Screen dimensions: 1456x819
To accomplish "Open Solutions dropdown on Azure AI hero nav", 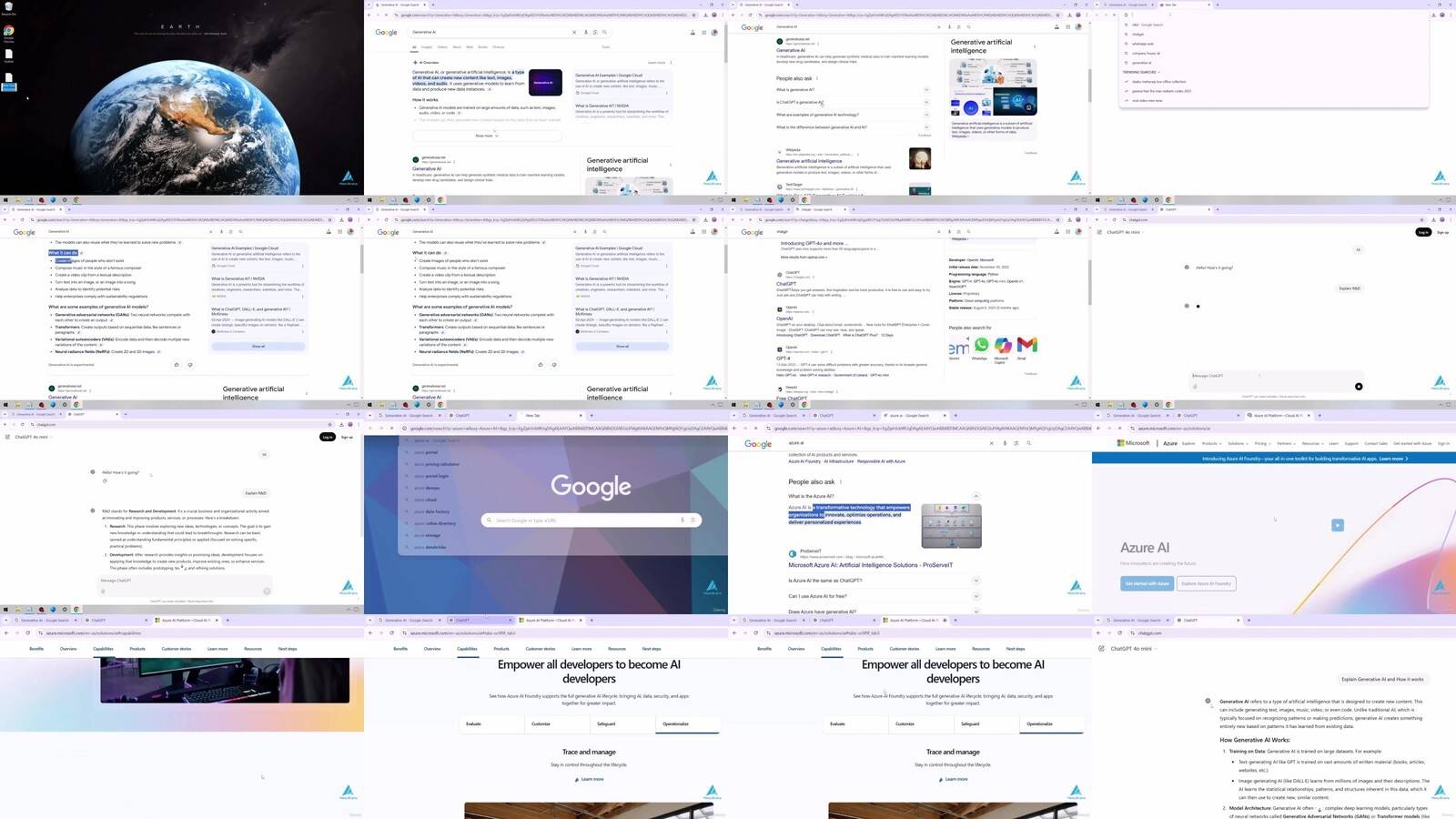I will click(1237, 443).
